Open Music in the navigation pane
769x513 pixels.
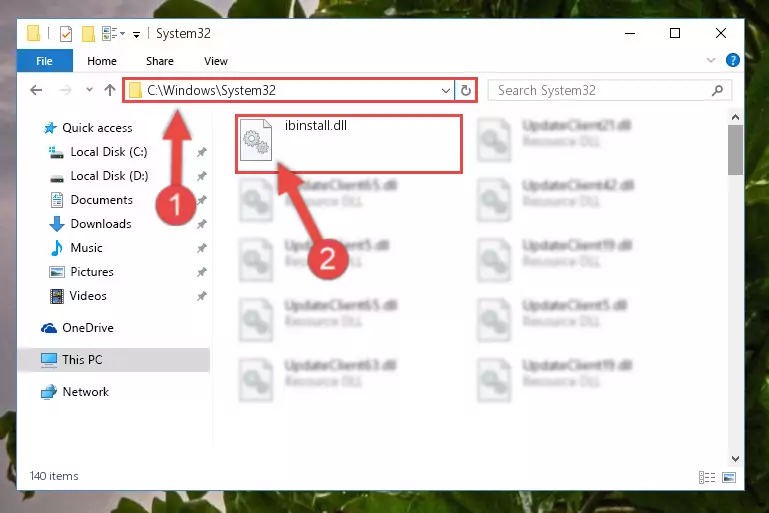pos(86,248)
